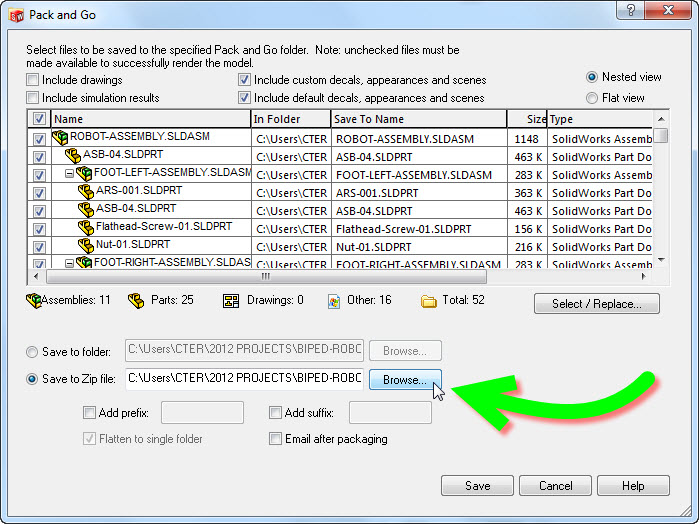Click the Flathead-Screw-01 part icon
699x524 pixels.
point(86,227)
